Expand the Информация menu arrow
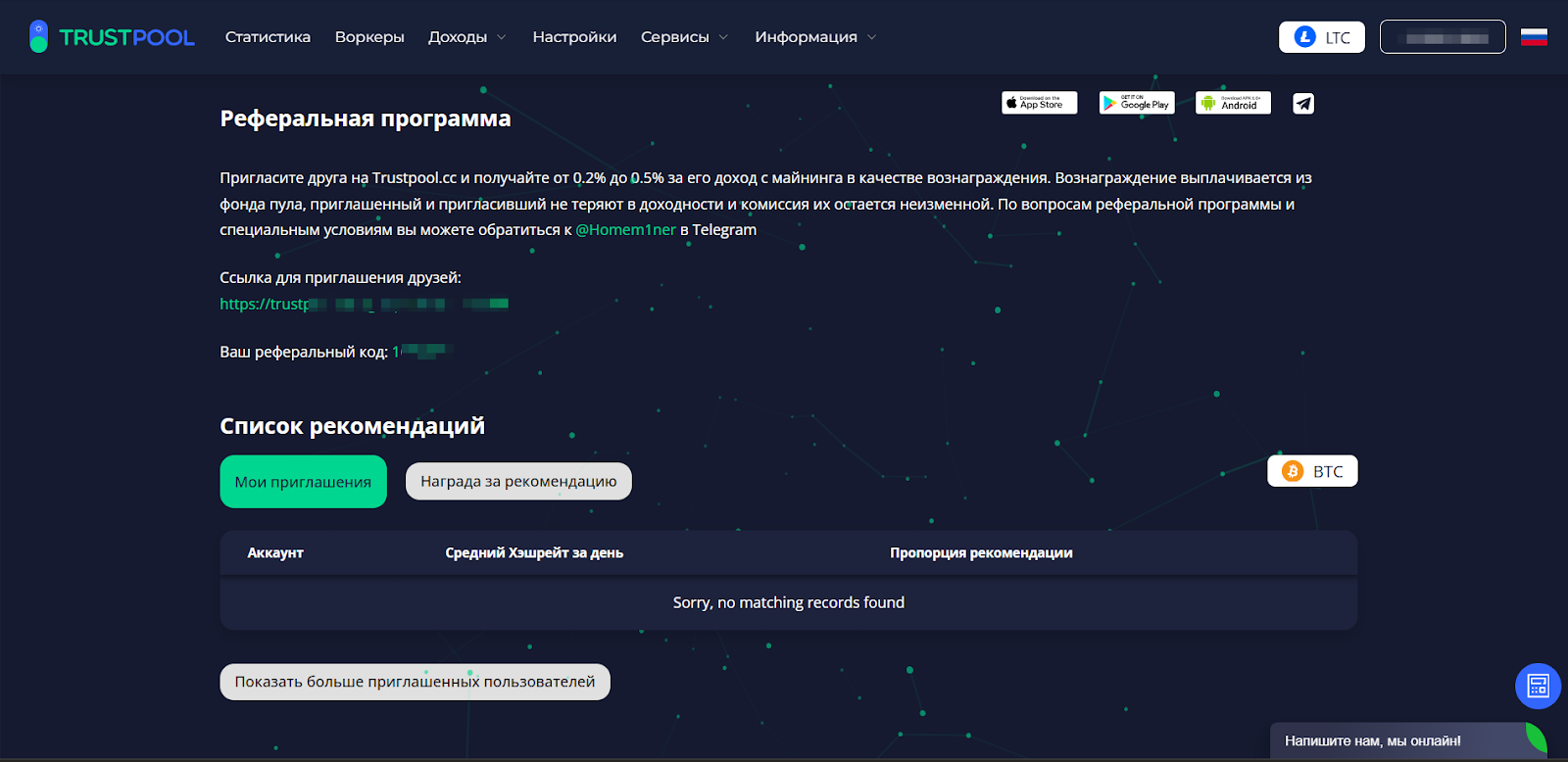 pos(871,37)
